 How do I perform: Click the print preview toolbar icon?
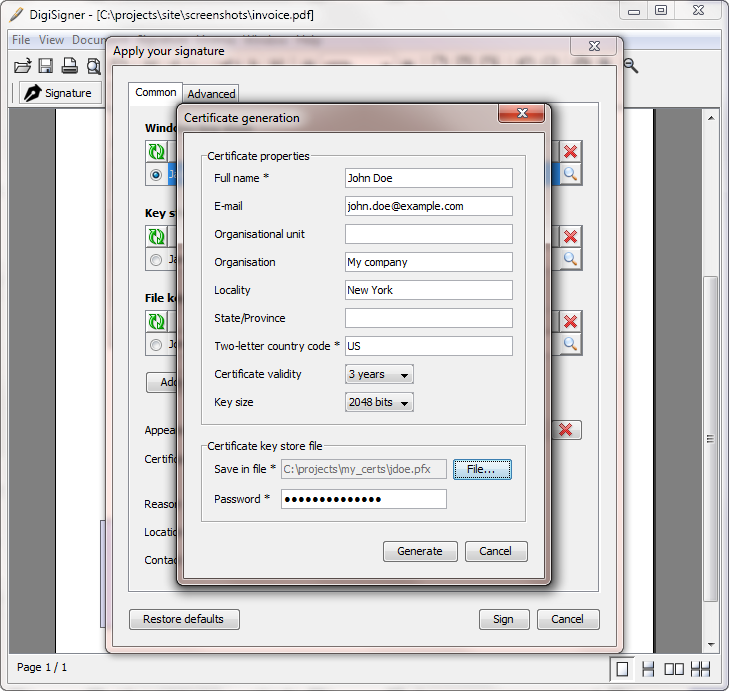click(94, 66)
